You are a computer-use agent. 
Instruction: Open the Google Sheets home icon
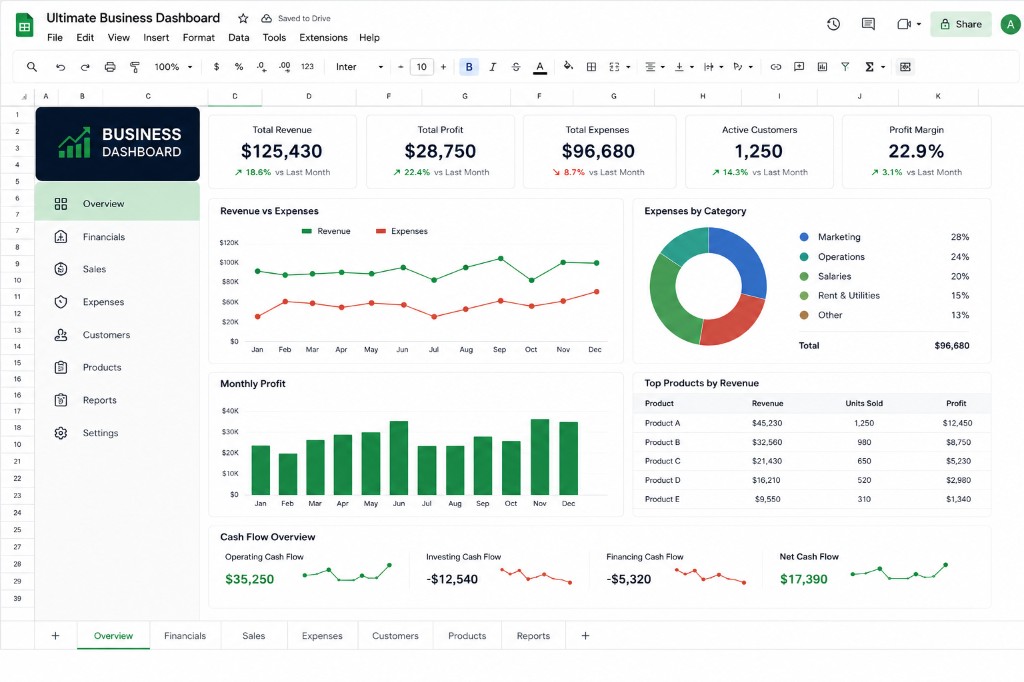(25, 25)
